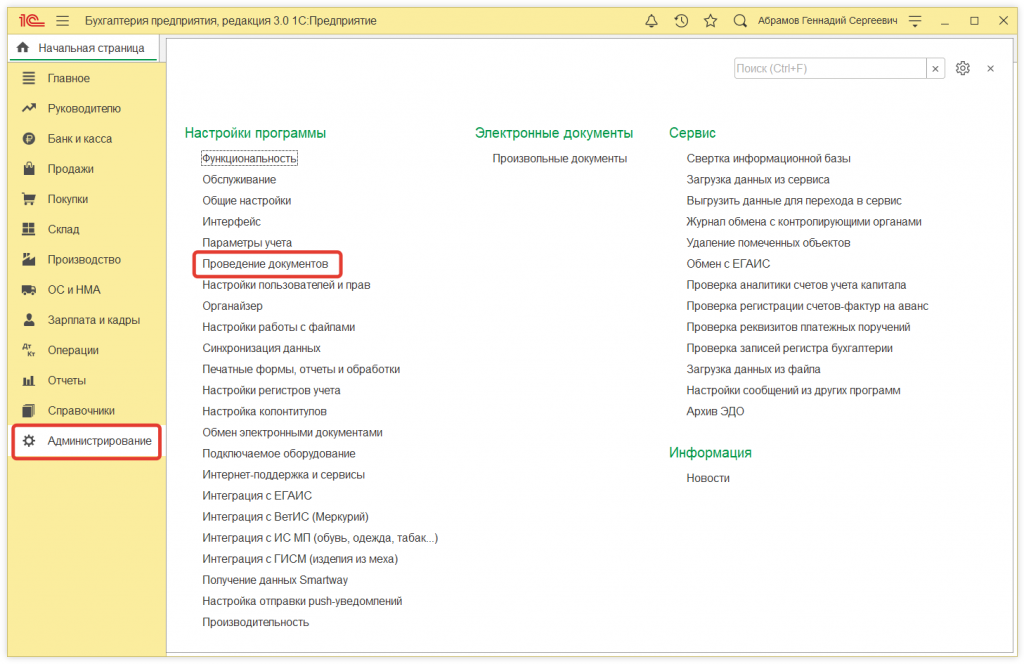This screenshot has height=664, width=1024.
Task: Click the favorites star icon
Action: point(710,20)
